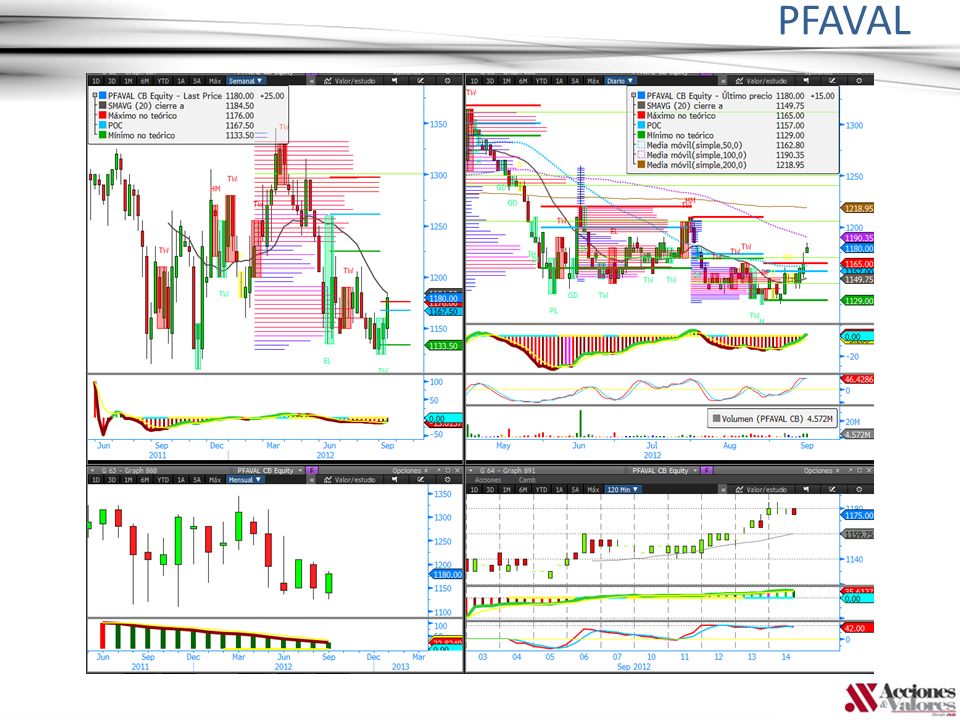Open window menu arrow beside G 63 - Graph 888
The image size is (960, 720).
pos(92,470)
